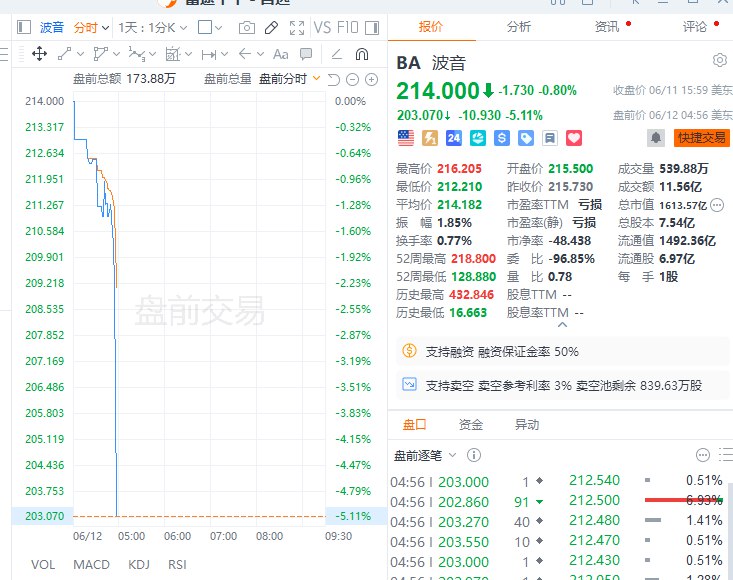The width and height of the screenshot is (733, 580).
Task: Select the VOL indicator
Action: tap(43, 565)
